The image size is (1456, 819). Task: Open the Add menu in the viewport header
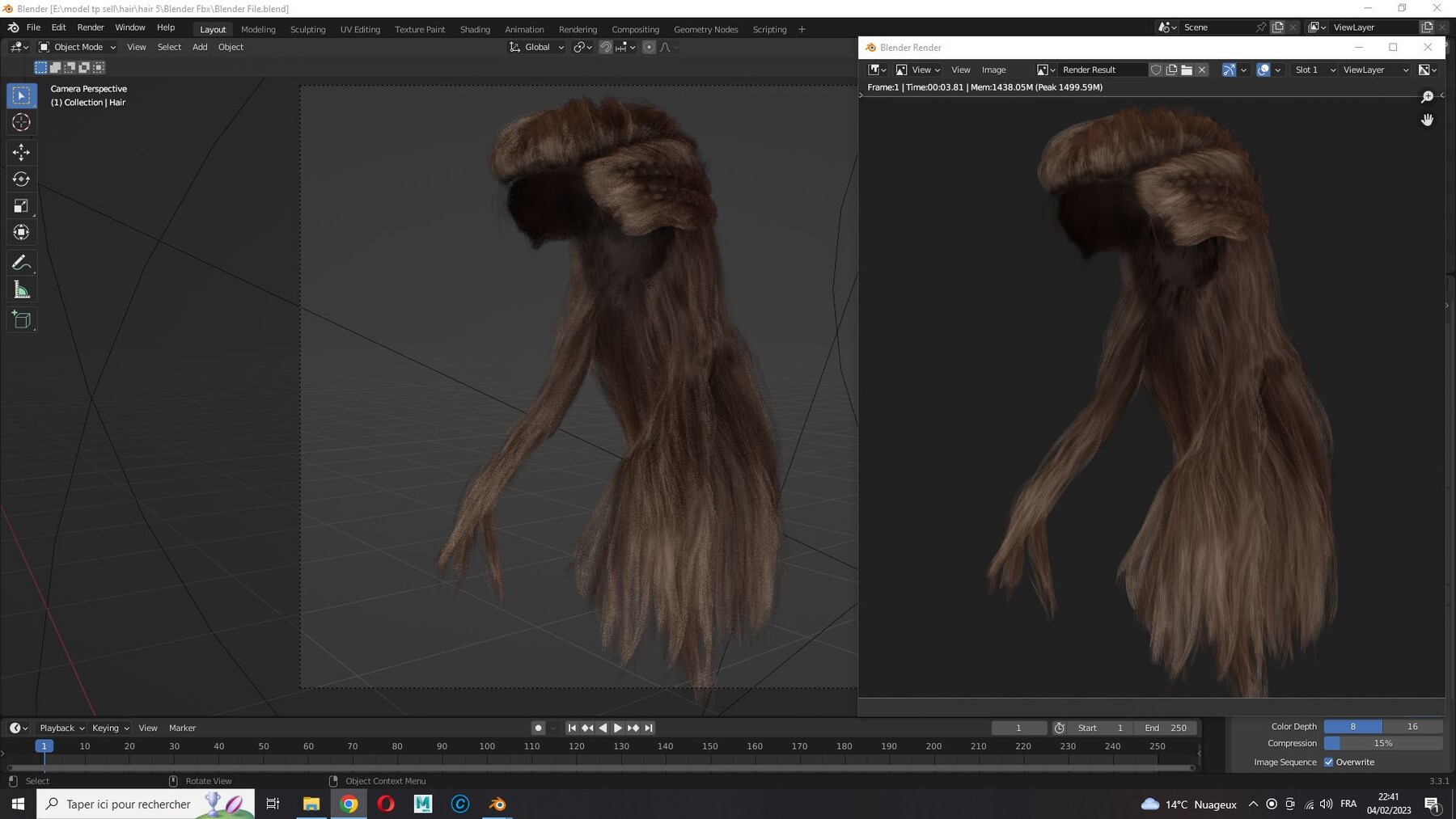tap(199, 47)
